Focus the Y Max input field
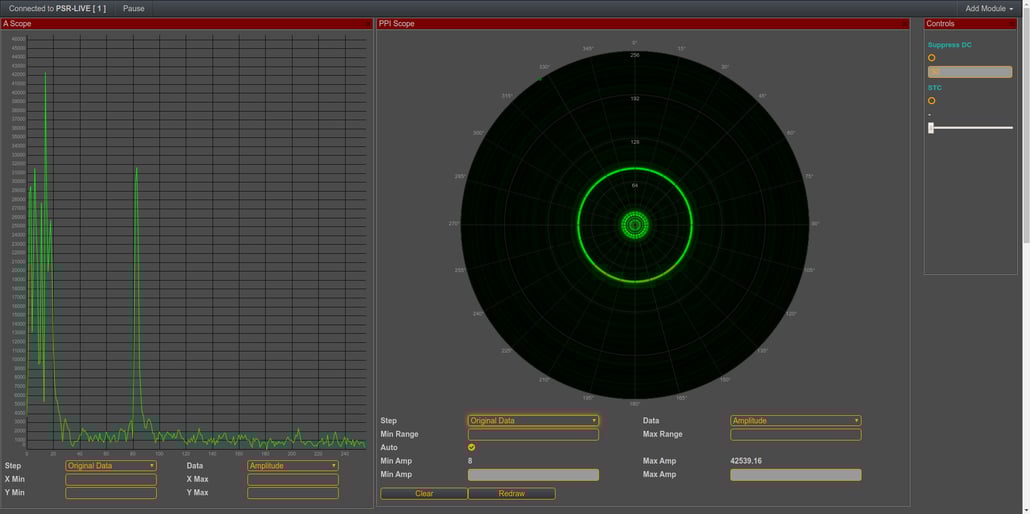The width and height of the screenshot is (1030, 514). [x=293, y=493]
